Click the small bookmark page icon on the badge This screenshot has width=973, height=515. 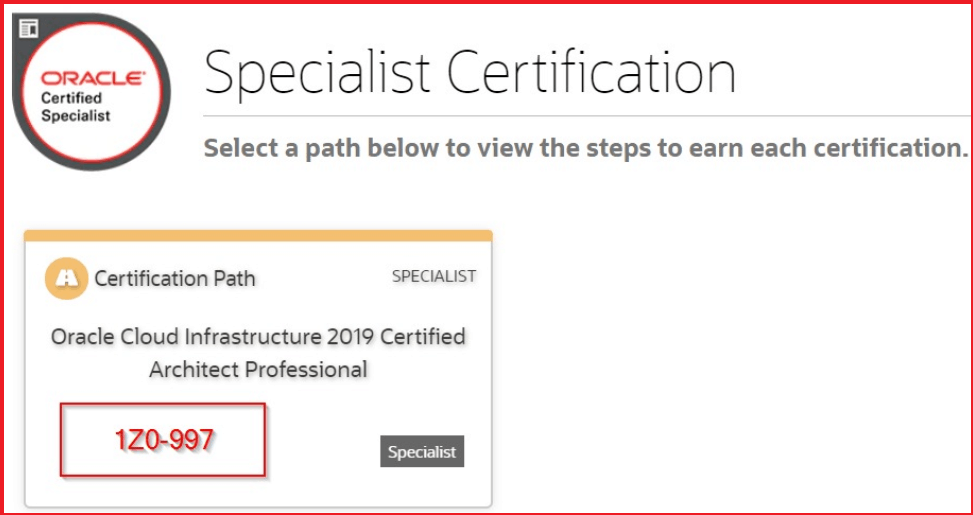[27, 27]
